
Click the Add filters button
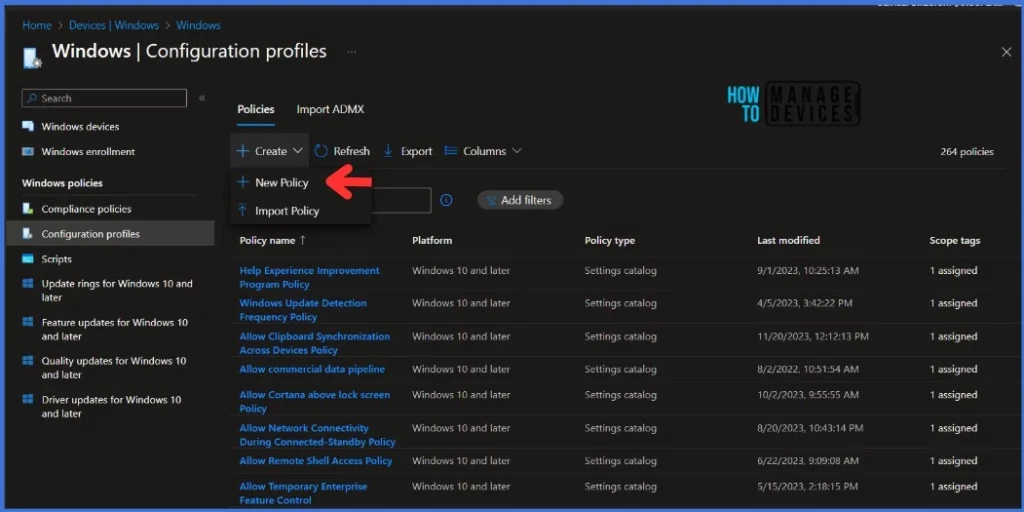point(520,200)
